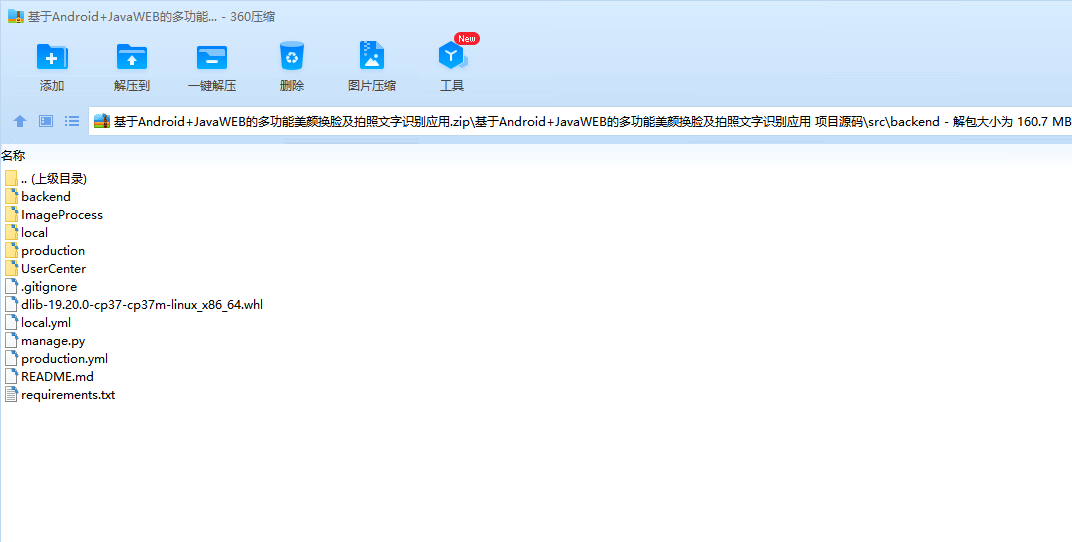Select the production.yml file icon
Image resolution: width=1072 pixels, height=542 pixels.
11,358
